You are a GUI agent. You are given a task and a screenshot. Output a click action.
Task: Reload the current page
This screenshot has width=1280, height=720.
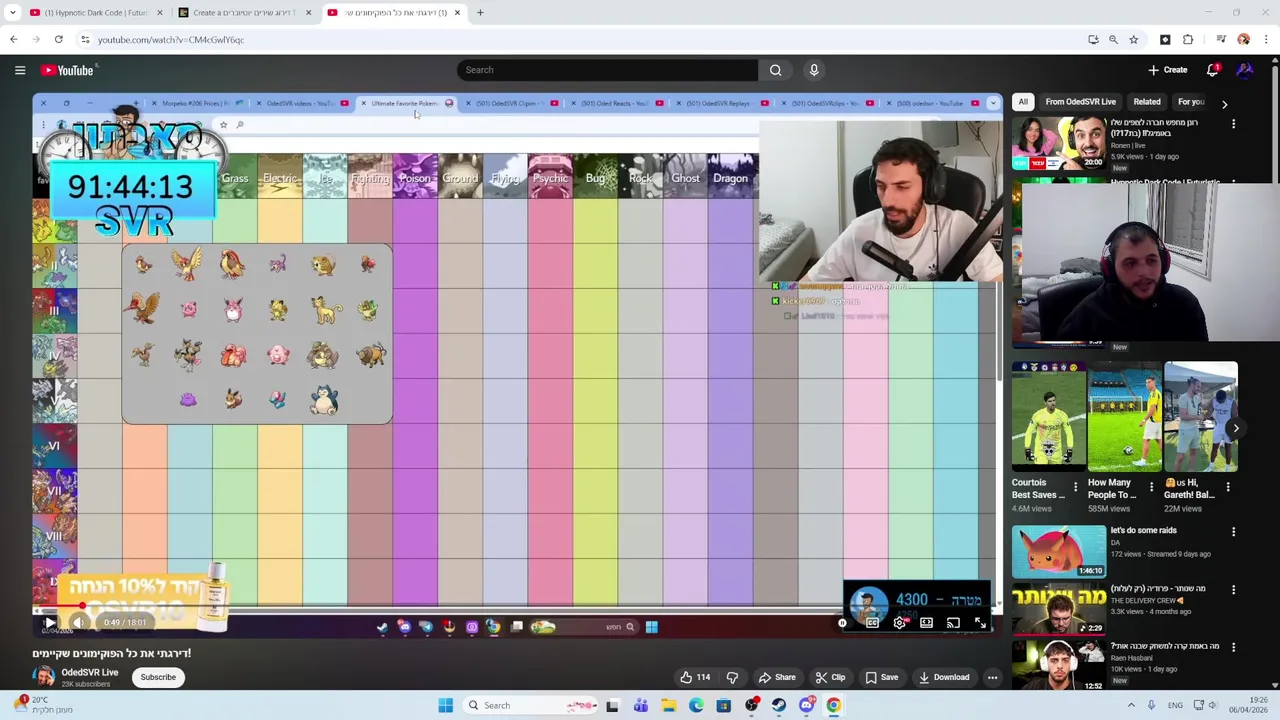(59, 40)
